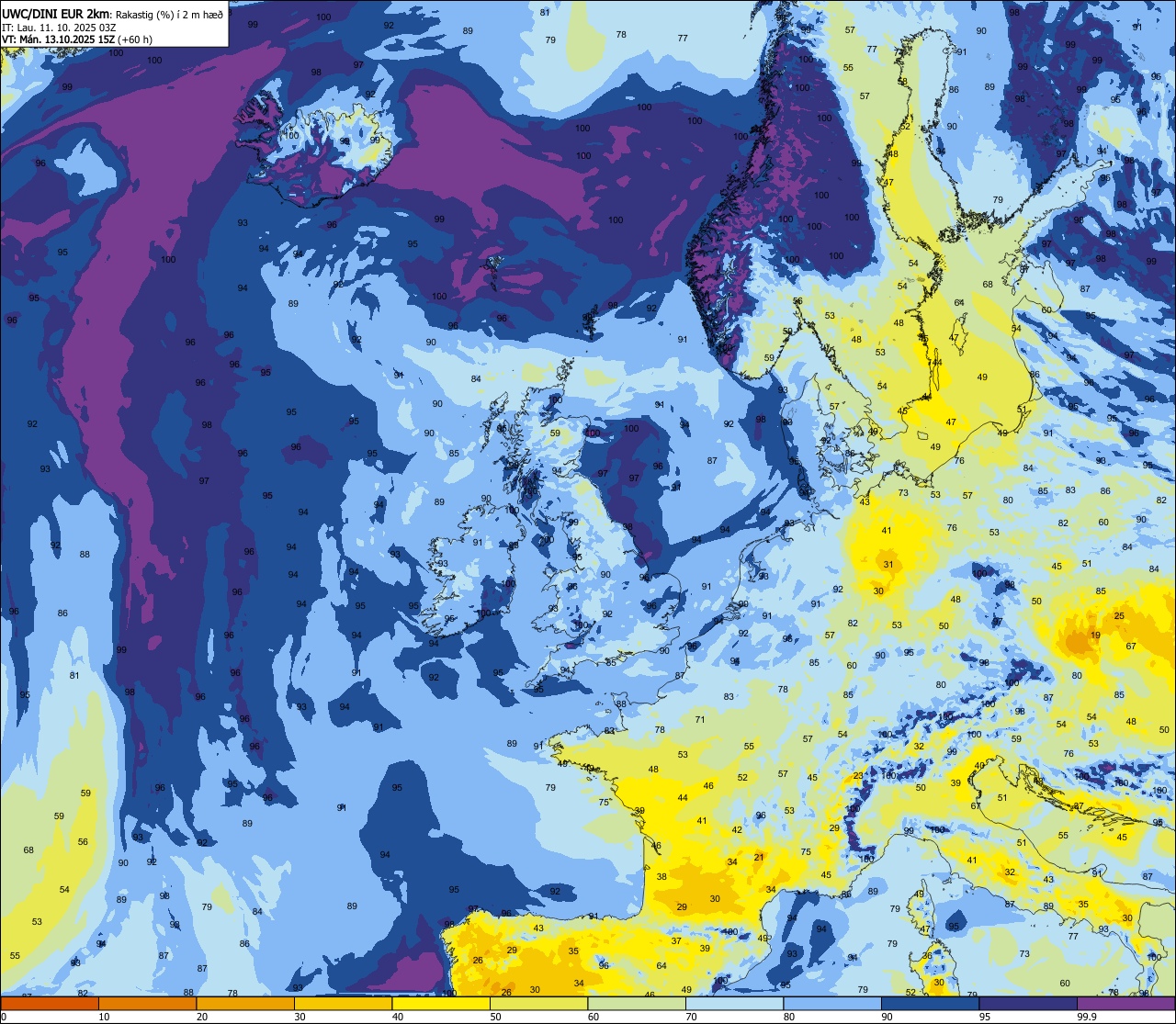Click the '50' tick label on the legend bar
This screenshot has width=1176, height=1024.
[x=495, y=1017]
